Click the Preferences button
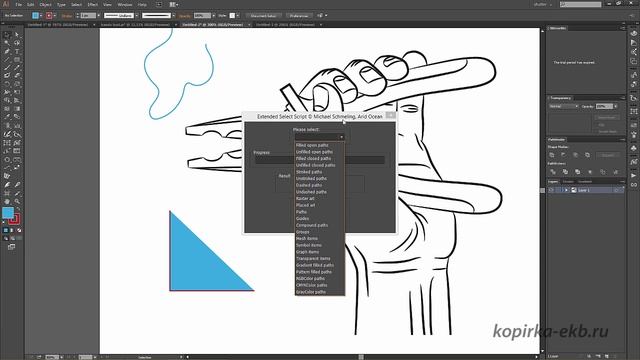 (x=299, y=16)
